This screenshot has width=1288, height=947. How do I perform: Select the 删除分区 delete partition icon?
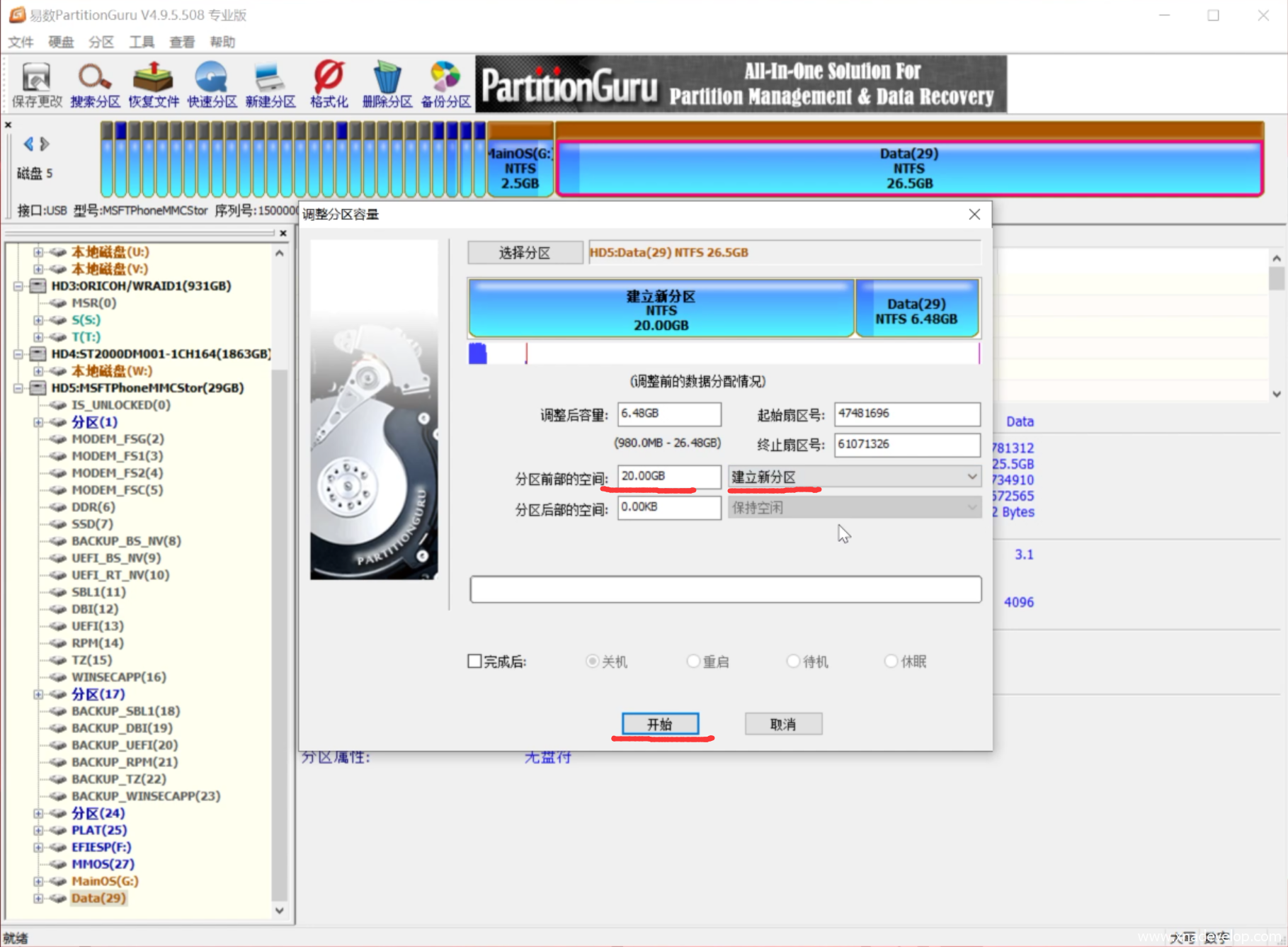387,85
